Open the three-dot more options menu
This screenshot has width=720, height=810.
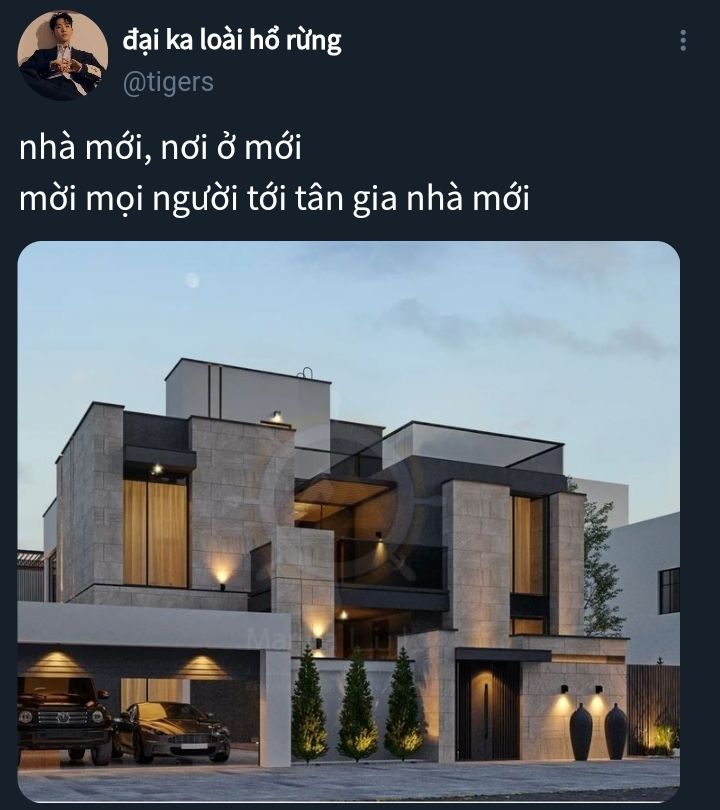click(683, 40)
